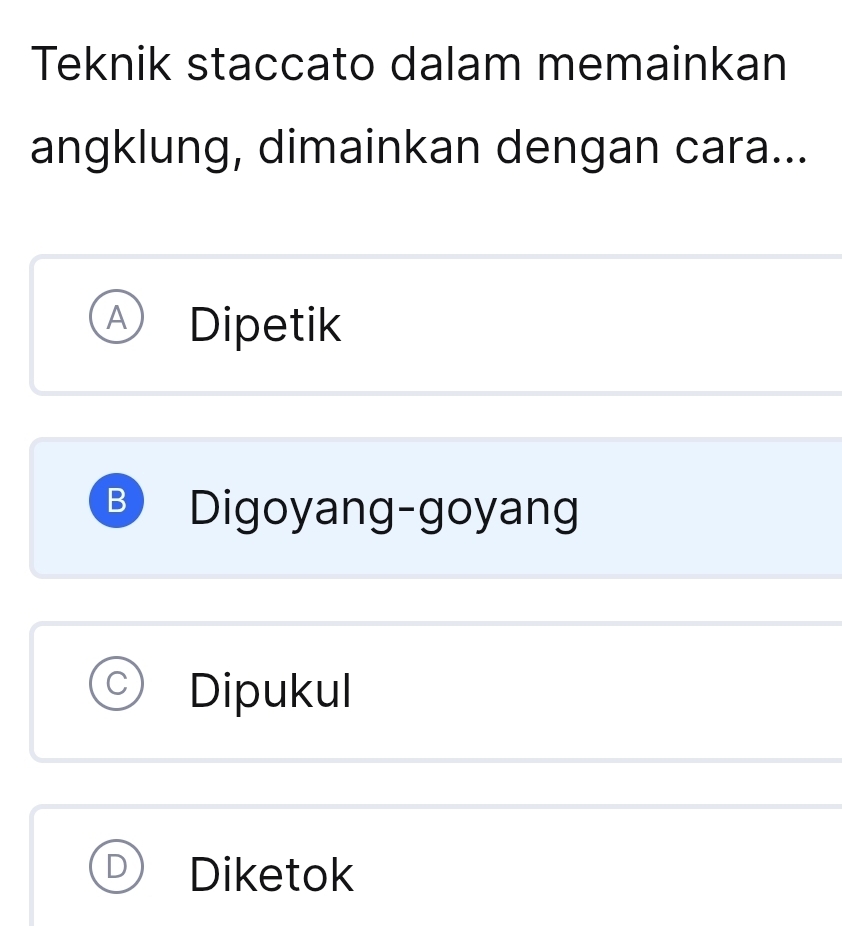The image size is (842, 926).
Task: Choose the "Dipukul" answer text
Action: (271, 691)
